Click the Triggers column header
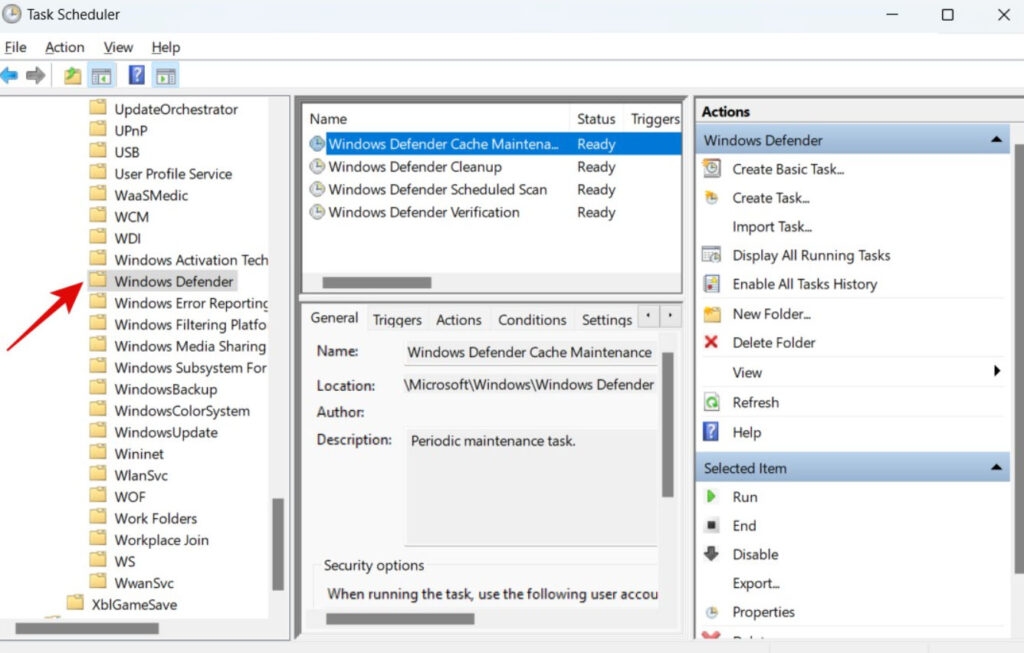Image resolution: width=1024 pixels, height=653 pixels. pos(653,119)
